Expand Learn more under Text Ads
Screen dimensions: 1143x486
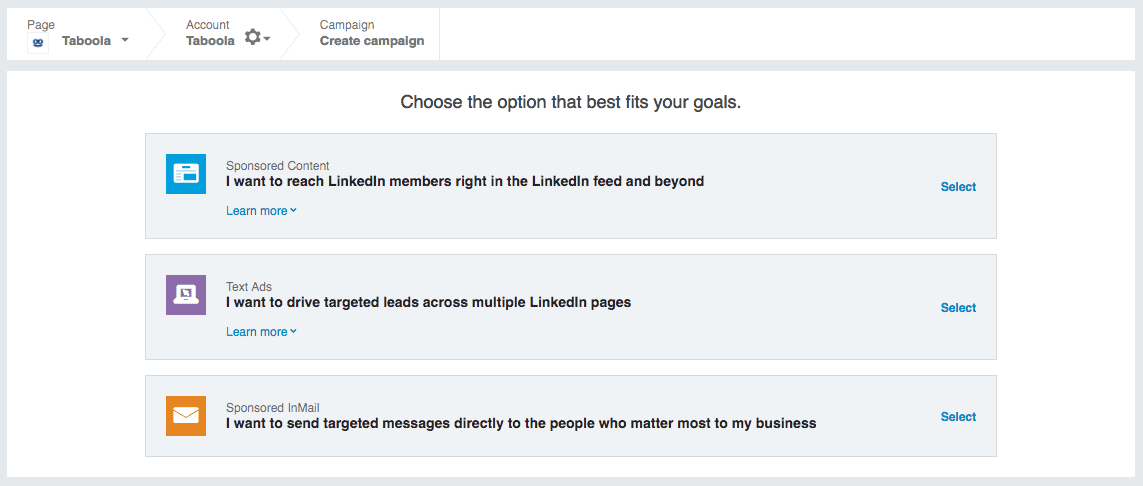click(262, 332)
